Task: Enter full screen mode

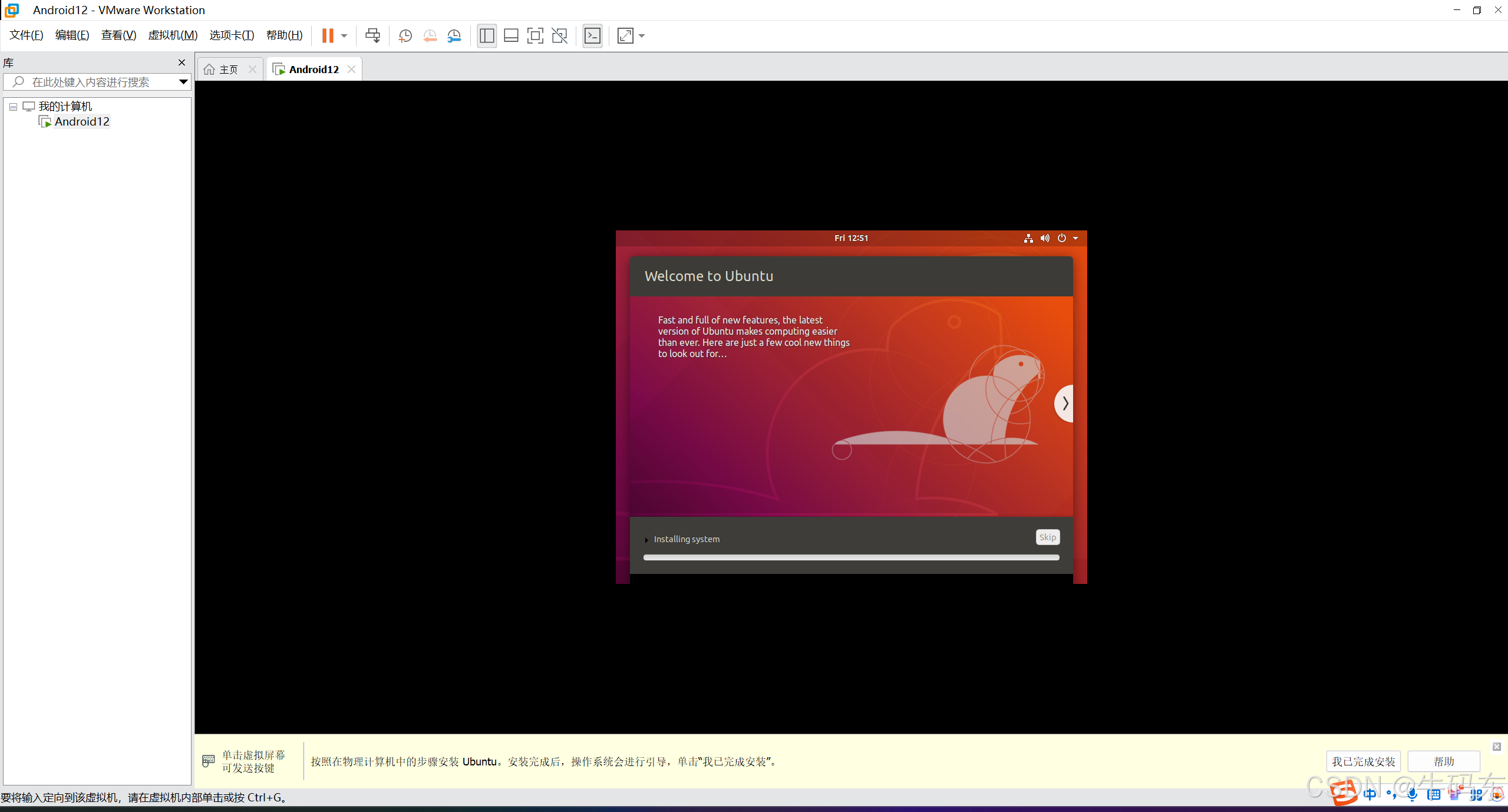Action: coord(534,36)
